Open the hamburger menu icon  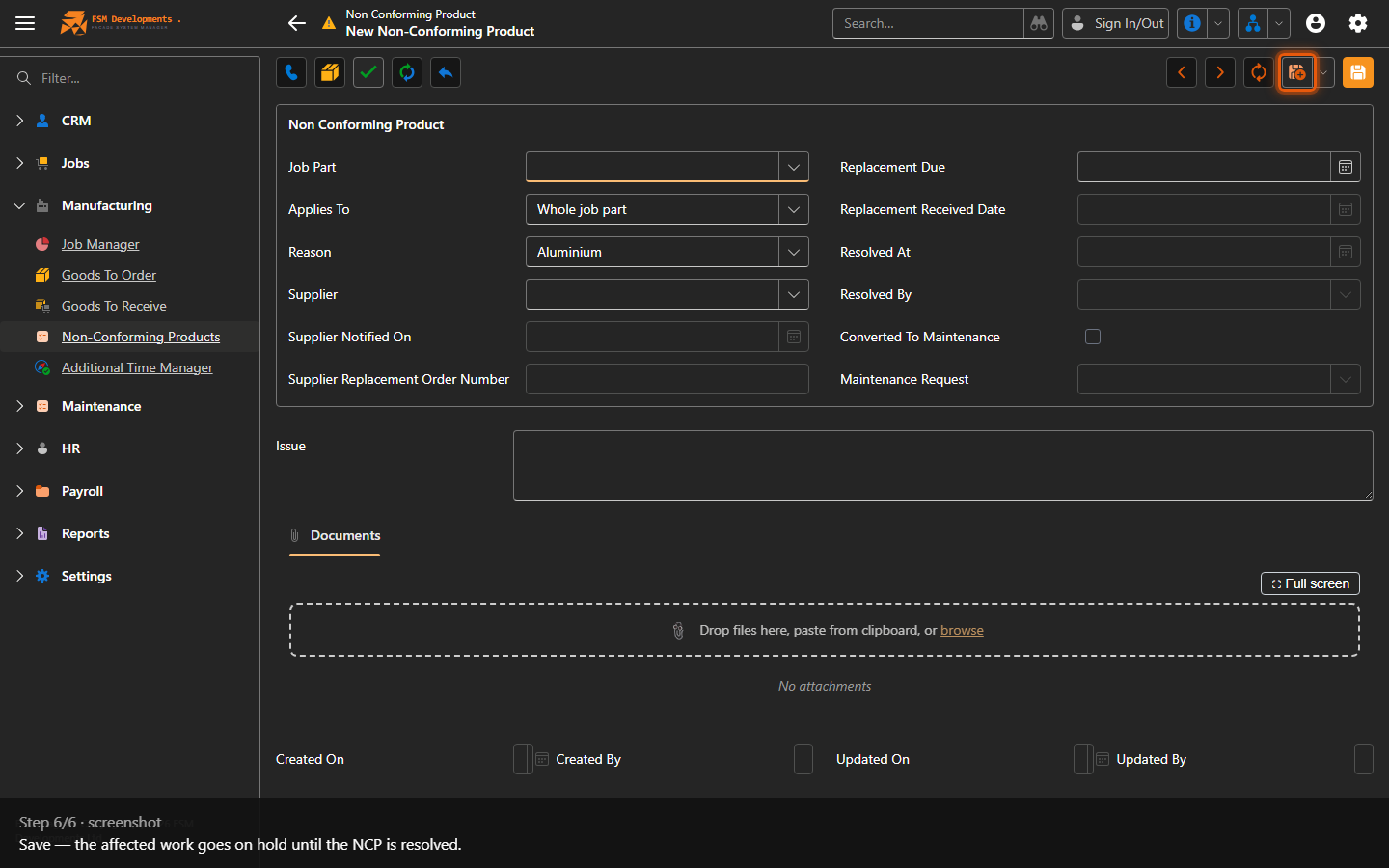click(25, 23)
